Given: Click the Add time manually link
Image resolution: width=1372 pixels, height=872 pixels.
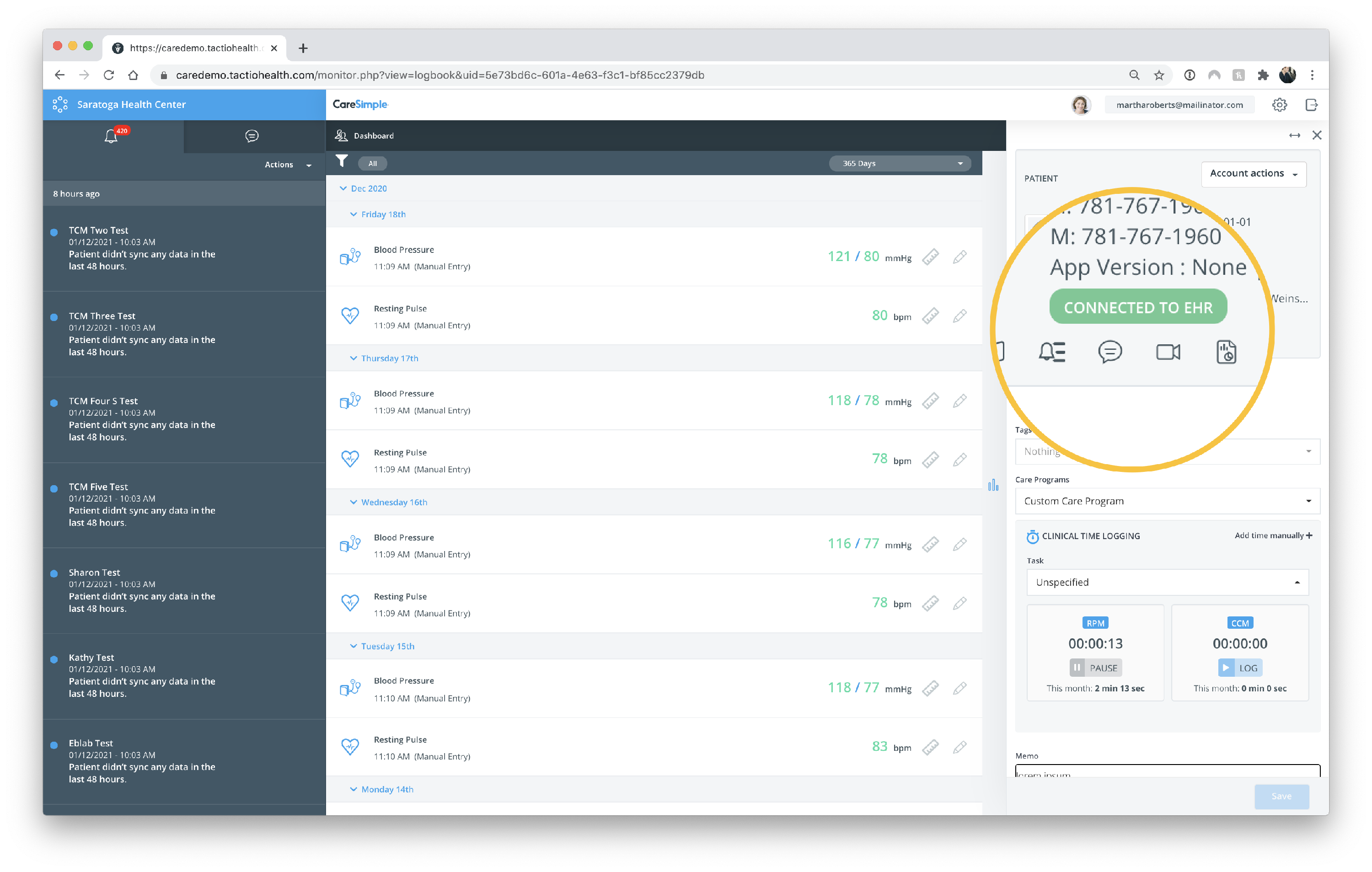Looking at the screenshot, I should coord(1272,535).
